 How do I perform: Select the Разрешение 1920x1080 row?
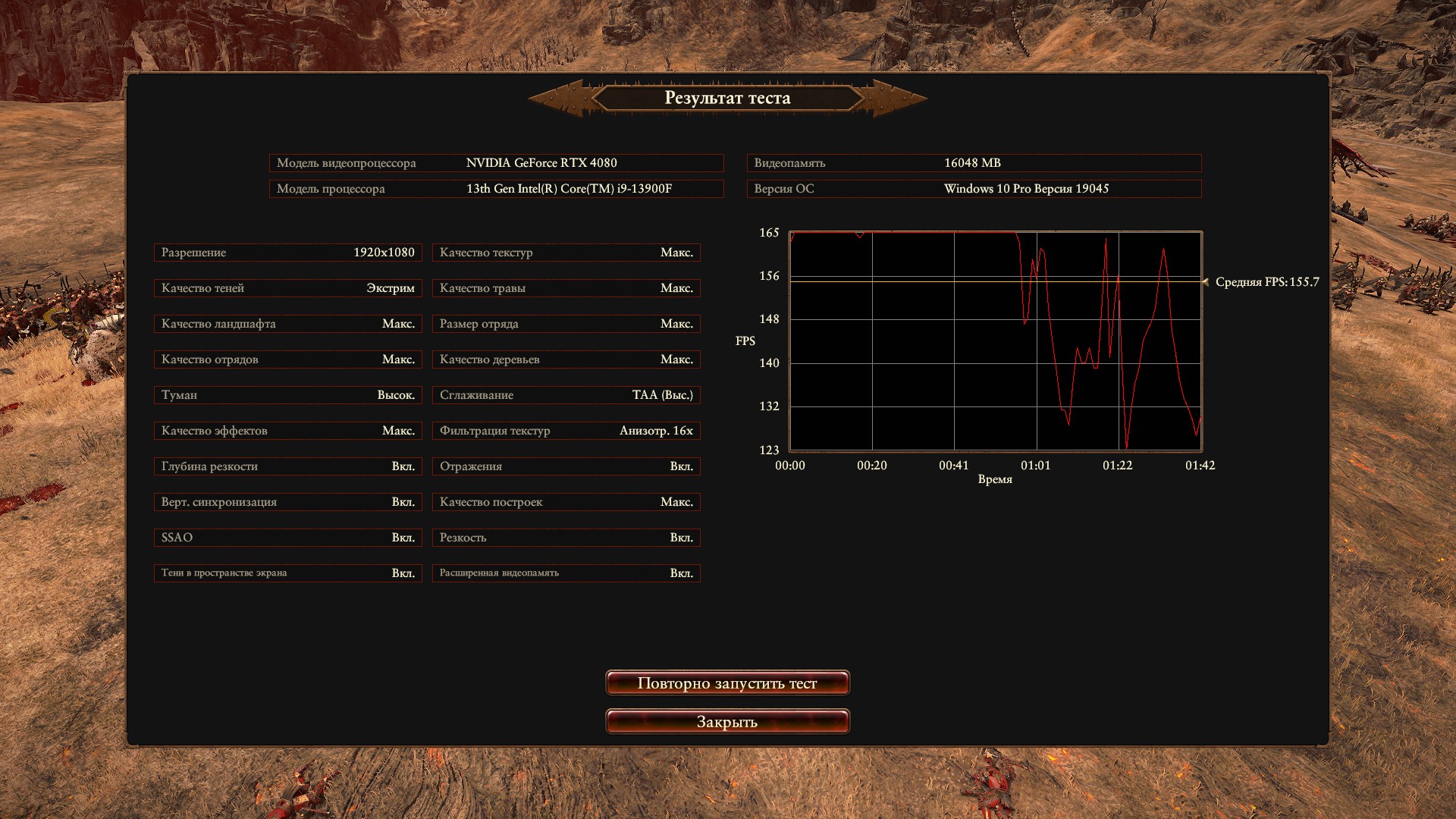click(x=287, y=253)
